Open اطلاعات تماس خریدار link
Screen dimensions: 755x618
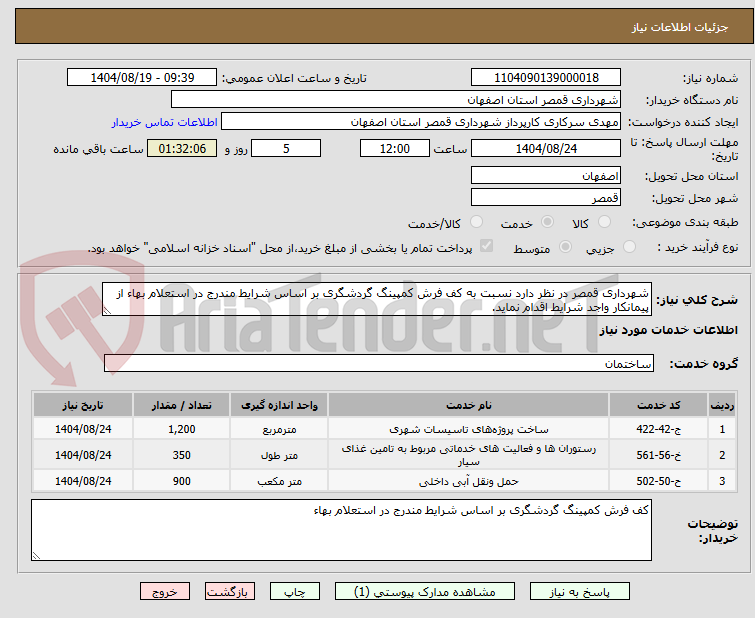click(x=165, y=122)
